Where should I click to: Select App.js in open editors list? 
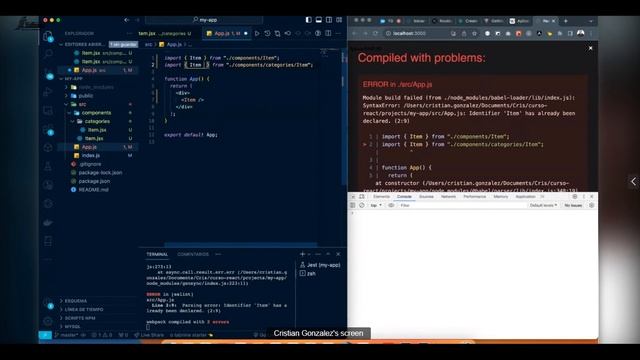click(x=89, y=70)
